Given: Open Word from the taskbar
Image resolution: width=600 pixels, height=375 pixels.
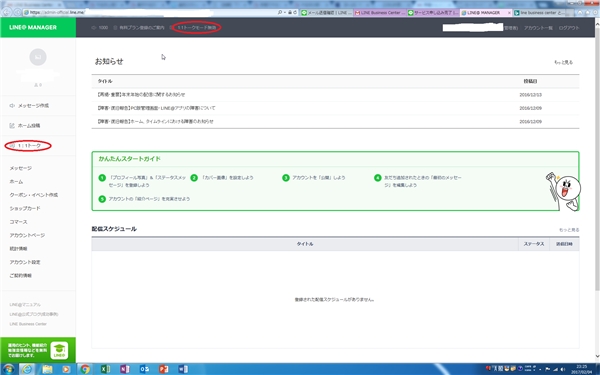Looking at the screenshot, I should tap(183, 369).
